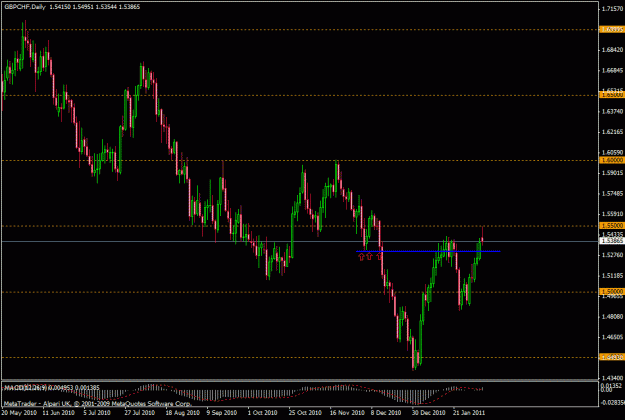The height and width of the screenshot is (420, 625).
Task: Select the 1.65000 horizontal level price tag
Action: [612, 95]
